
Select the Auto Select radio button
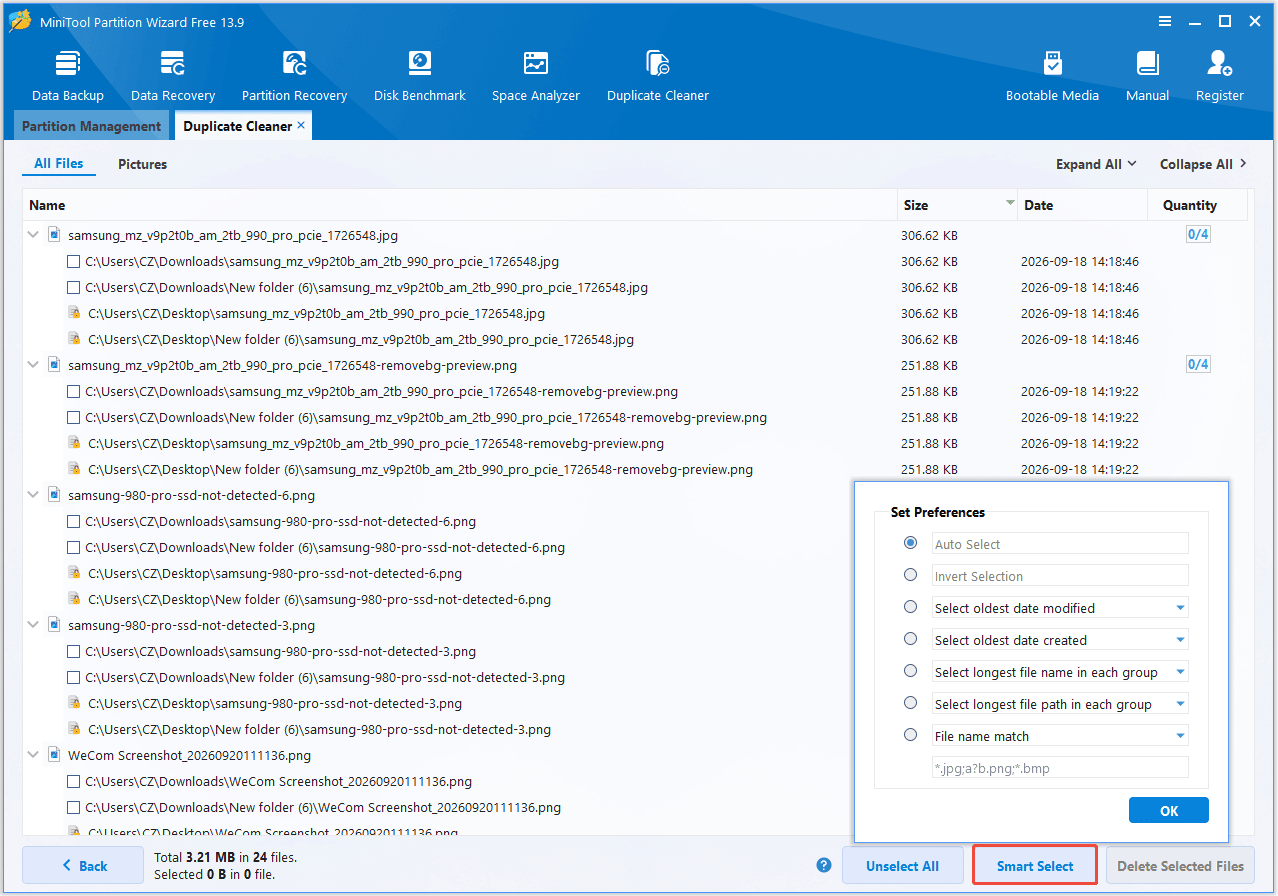(910, 543)
